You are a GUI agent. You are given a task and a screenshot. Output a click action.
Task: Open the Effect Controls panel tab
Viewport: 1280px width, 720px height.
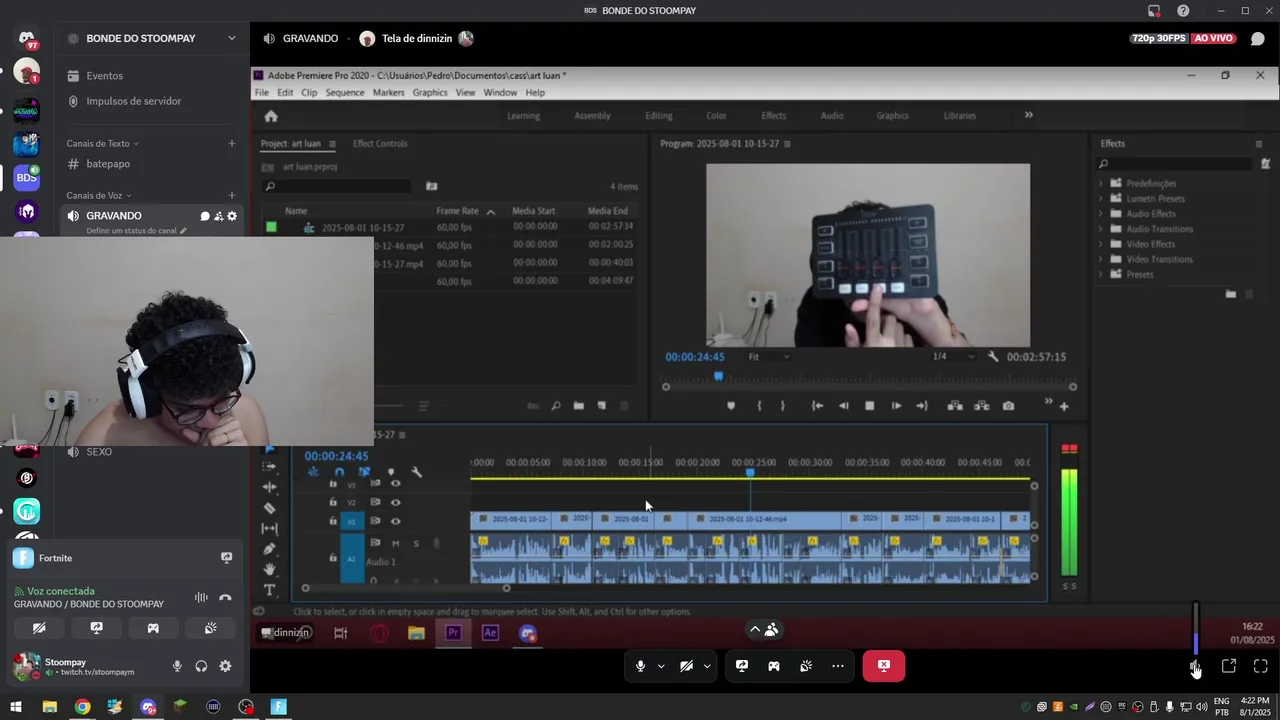380,144
